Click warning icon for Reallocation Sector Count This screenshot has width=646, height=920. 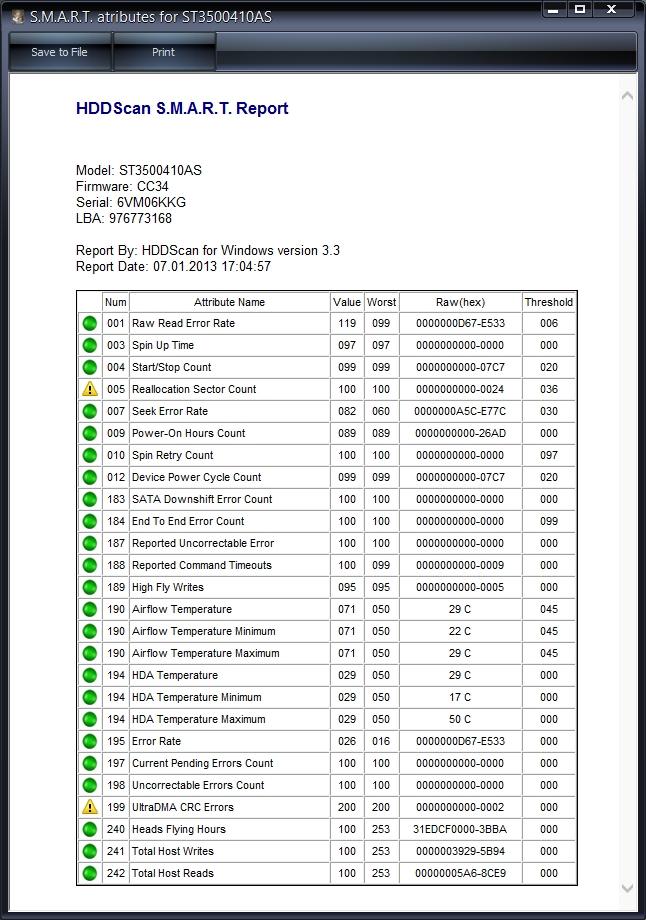click(90, 389)
